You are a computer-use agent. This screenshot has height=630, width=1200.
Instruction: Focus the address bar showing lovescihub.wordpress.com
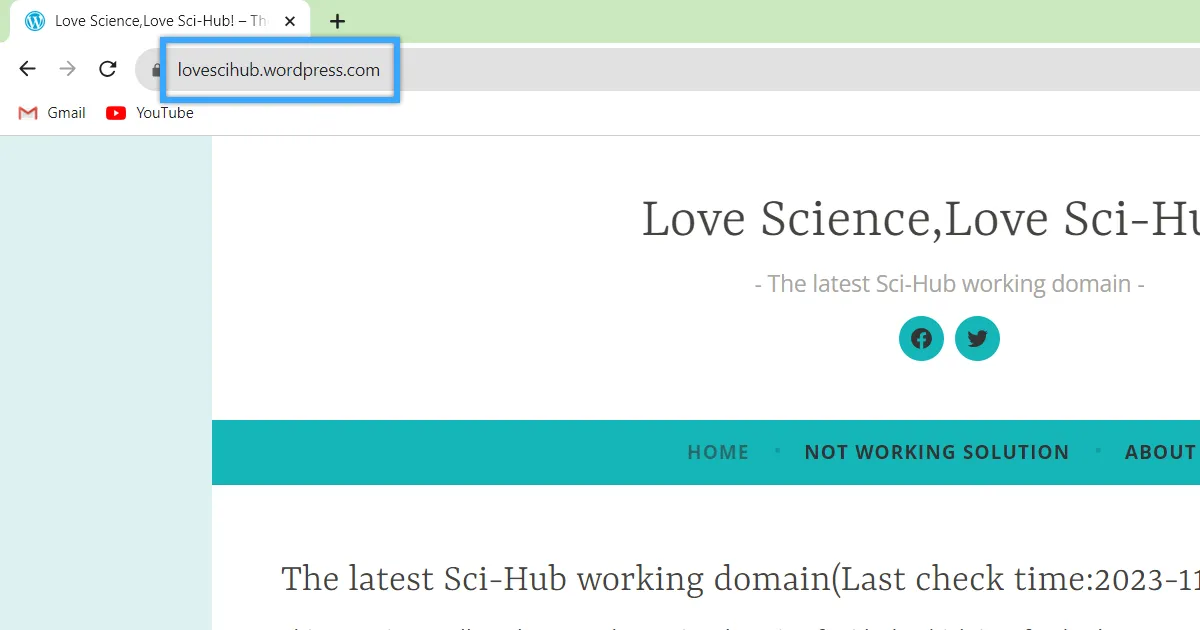(x=279, y=70)
